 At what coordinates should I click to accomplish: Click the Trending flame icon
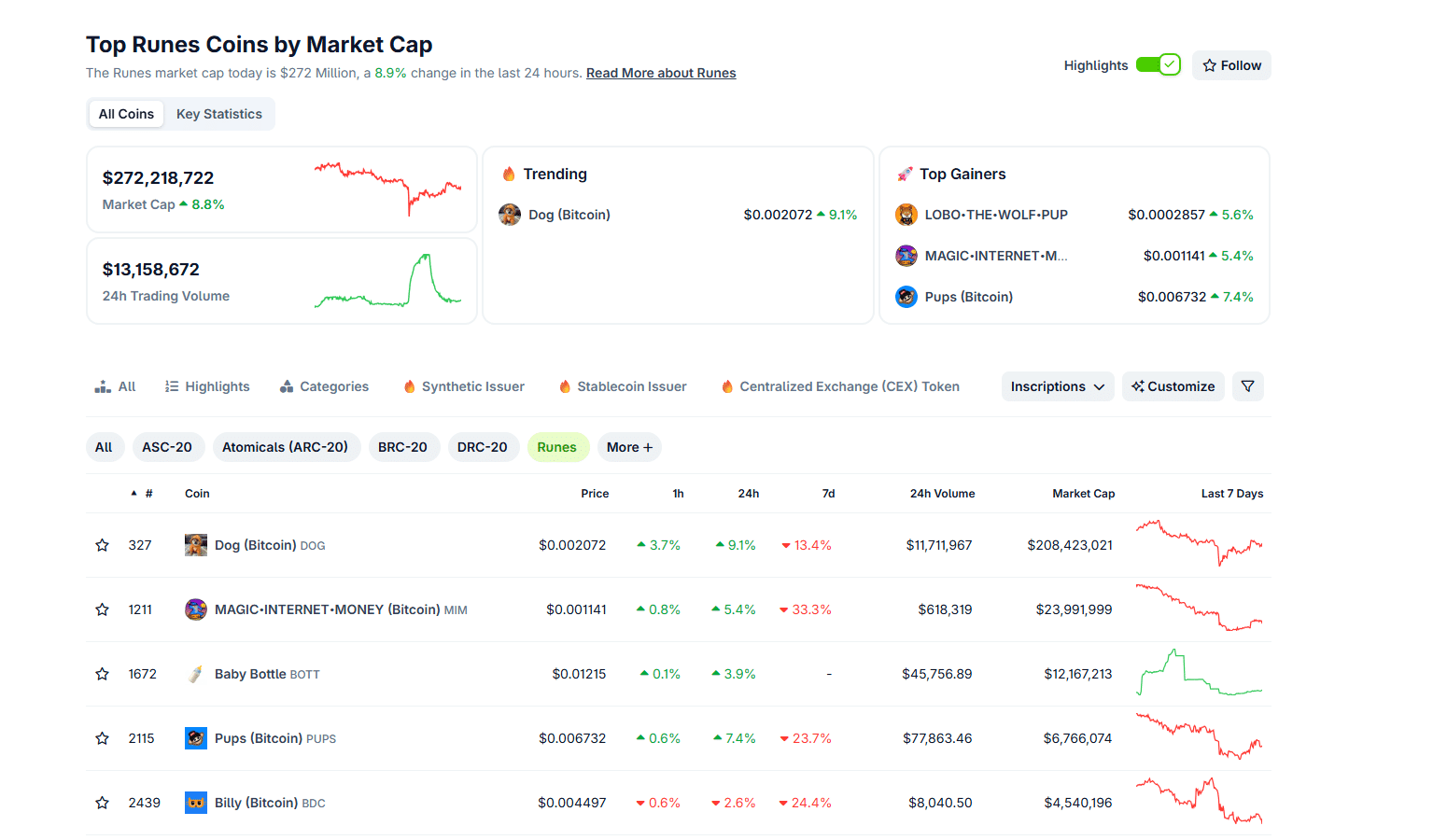click(x=509, y=174)
